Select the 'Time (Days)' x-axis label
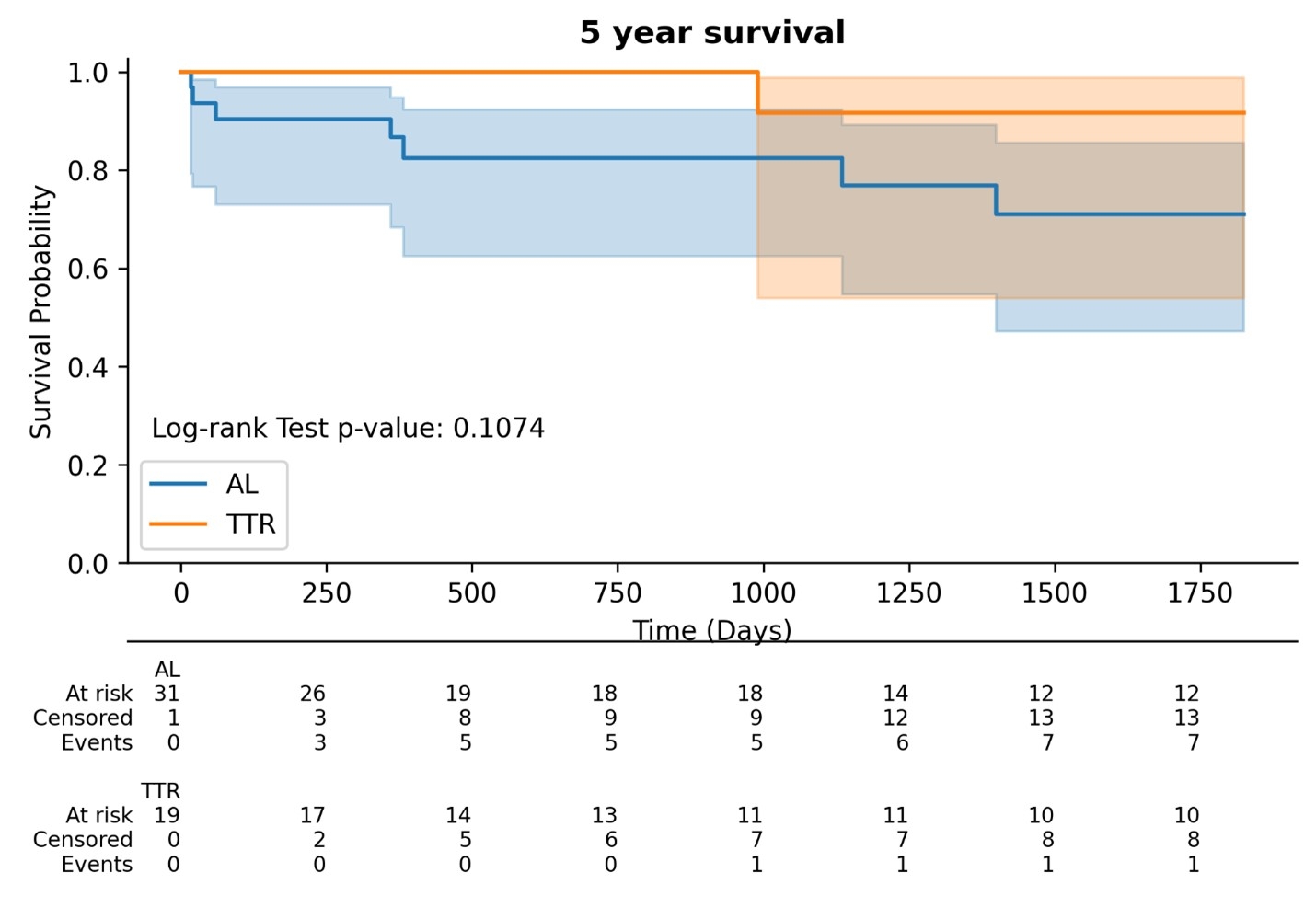This screenshot has height=919, width=1316. pyautogui.click(x=711, y=630)
